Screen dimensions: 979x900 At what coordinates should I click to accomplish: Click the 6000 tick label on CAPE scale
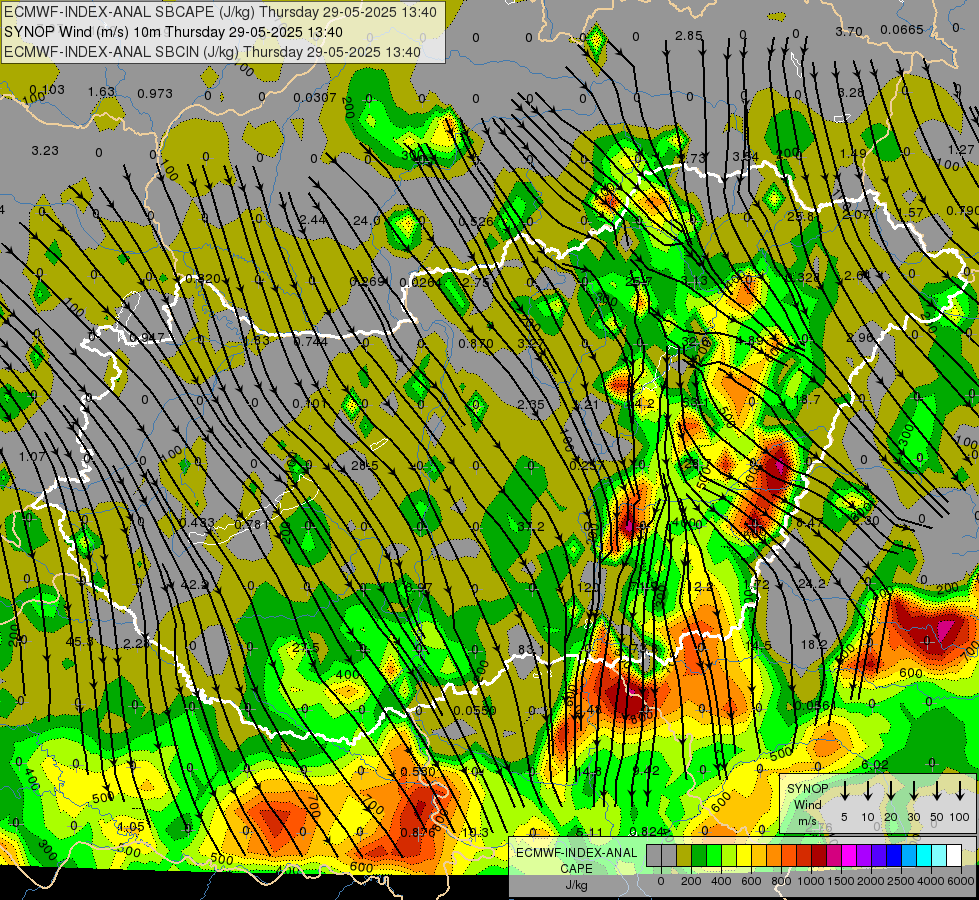click(961, 881)
